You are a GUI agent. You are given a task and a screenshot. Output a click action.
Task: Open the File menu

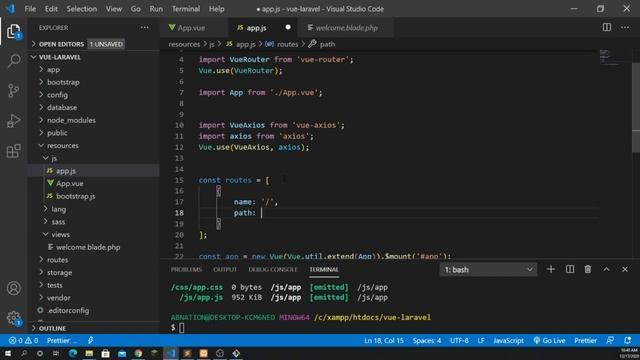coord(30,9)
